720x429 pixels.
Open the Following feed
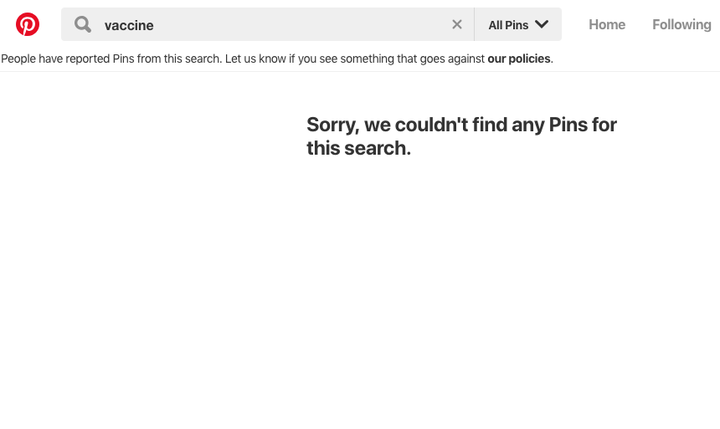(x=682, y=24)
